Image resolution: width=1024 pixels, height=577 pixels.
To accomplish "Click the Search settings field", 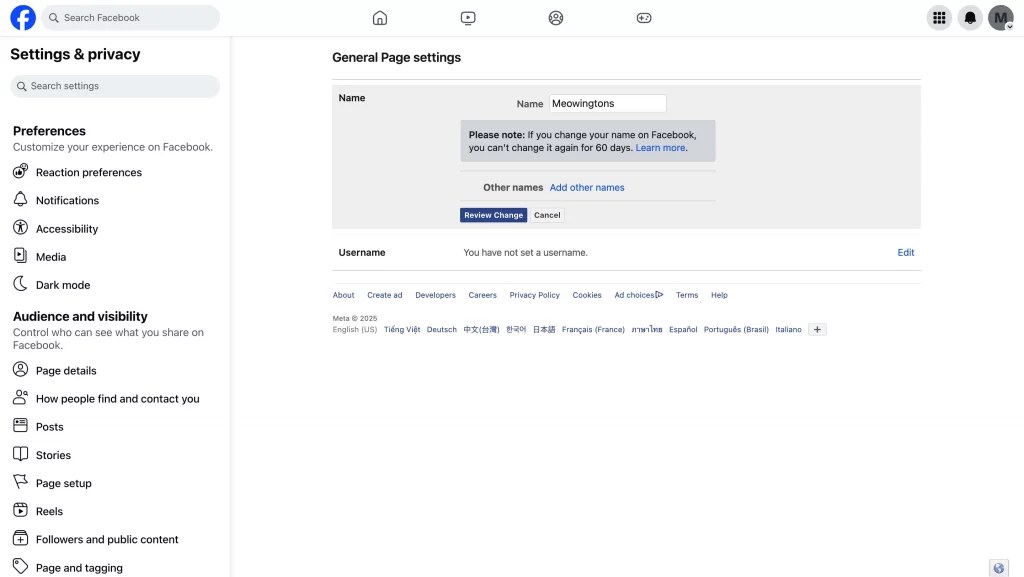I will pyautogui.click(x=115, y=86).
